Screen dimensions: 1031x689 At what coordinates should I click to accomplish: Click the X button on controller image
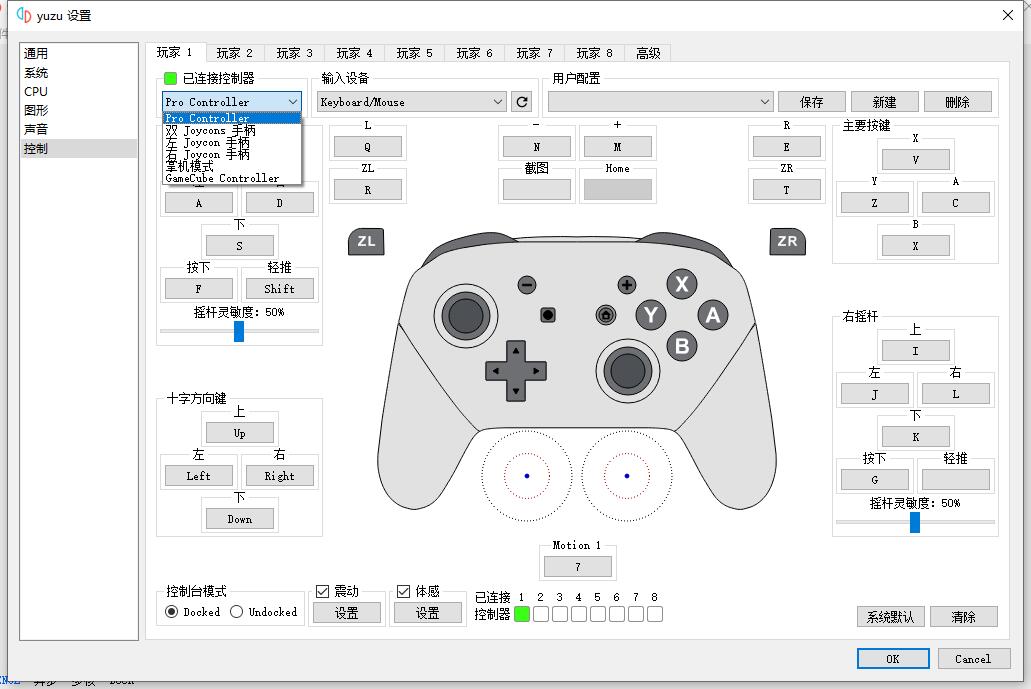tap(682, 284)
